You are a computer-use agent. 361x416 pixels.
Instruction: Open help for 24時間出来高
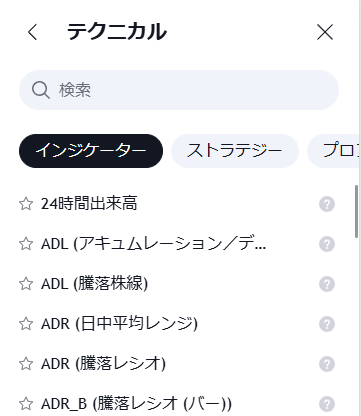click(x=327, y=204)
